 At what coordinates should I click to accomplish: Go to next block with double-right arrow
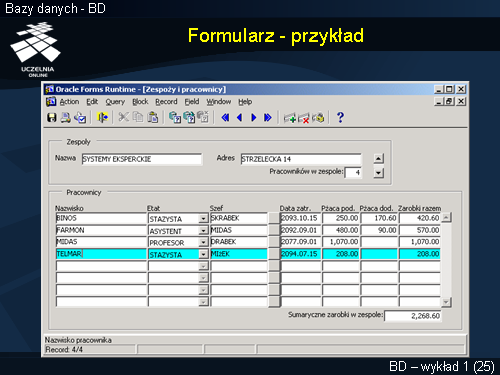[x=268, y=117]
